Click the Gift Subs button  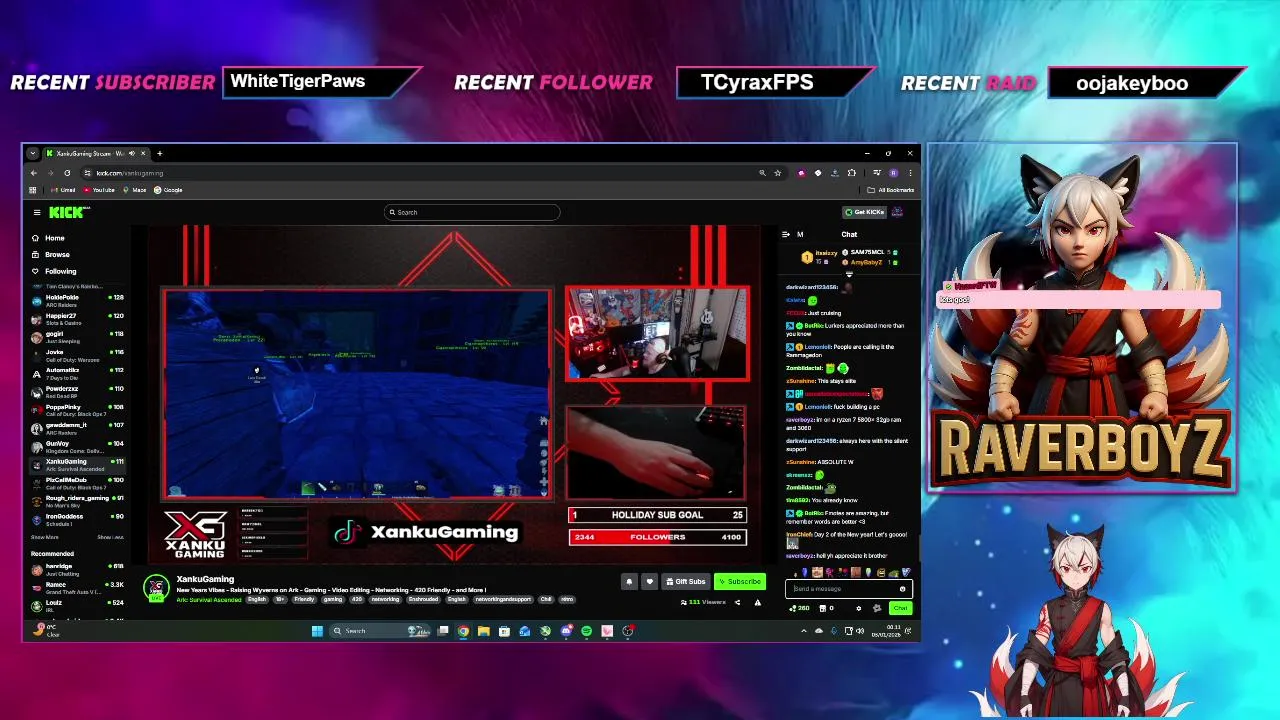tap(686, 582)
